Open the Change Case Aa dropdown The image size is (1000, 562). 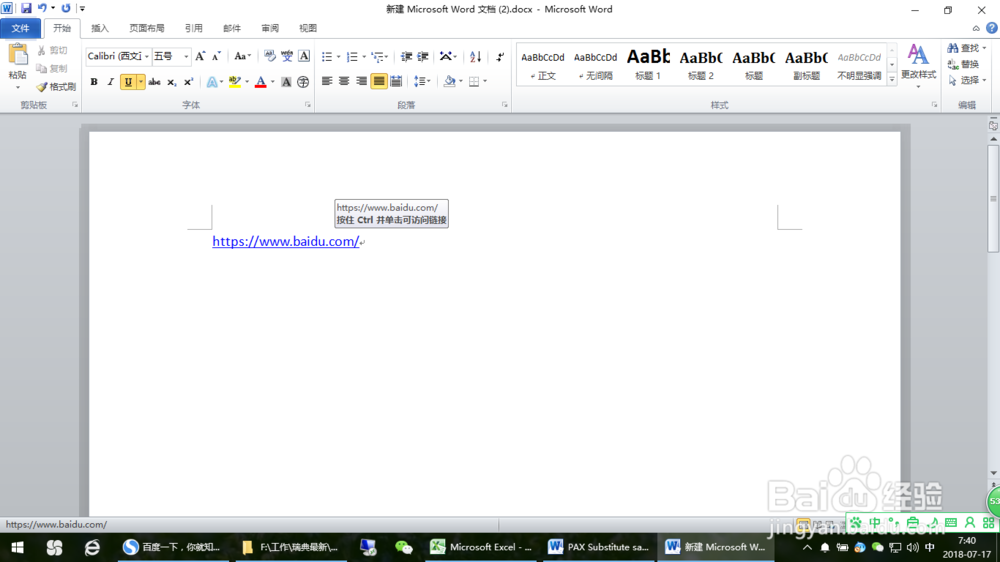click(242, 56)
